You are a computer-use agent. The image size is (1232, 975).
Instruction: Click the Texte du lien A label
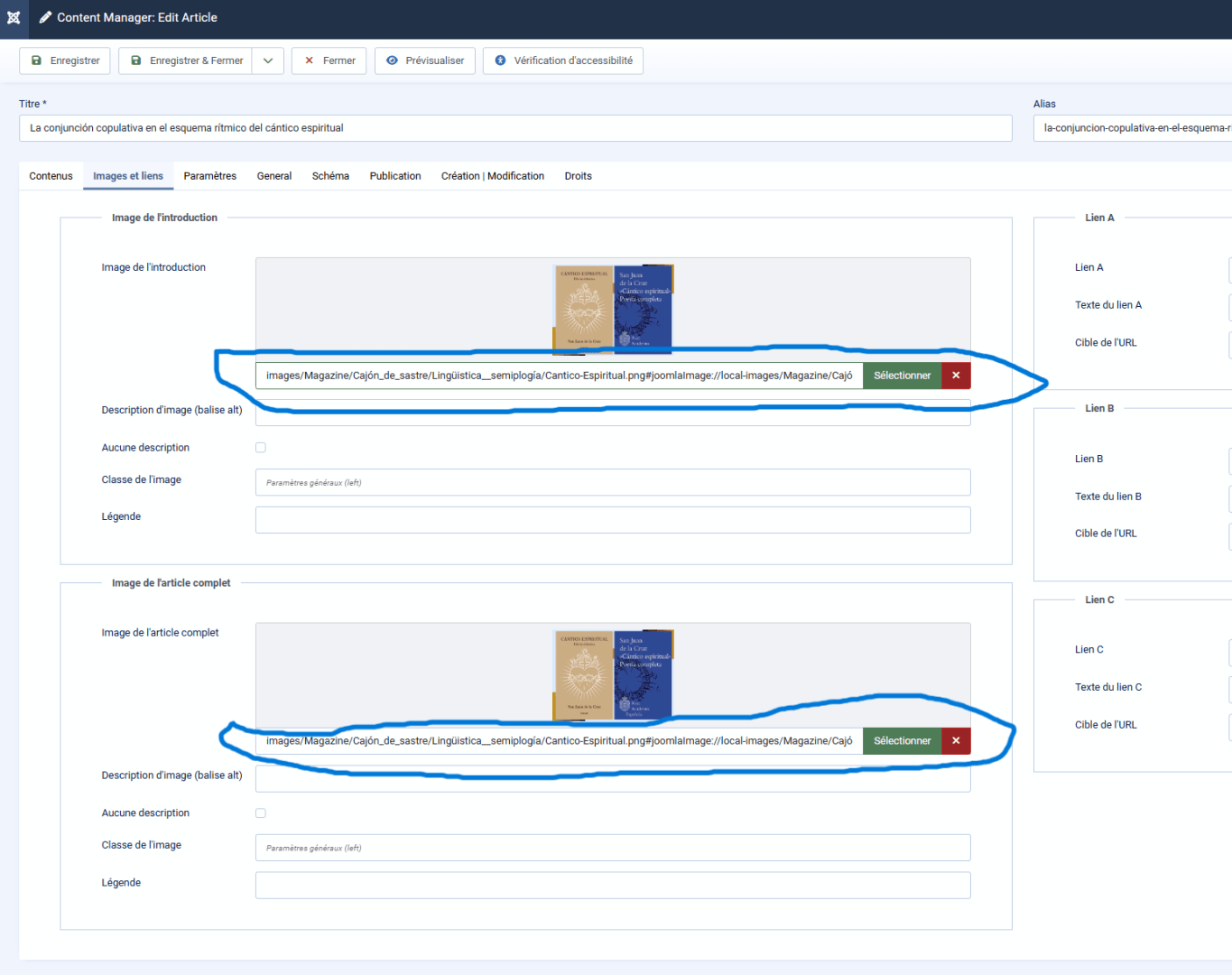pos(1108,305)
